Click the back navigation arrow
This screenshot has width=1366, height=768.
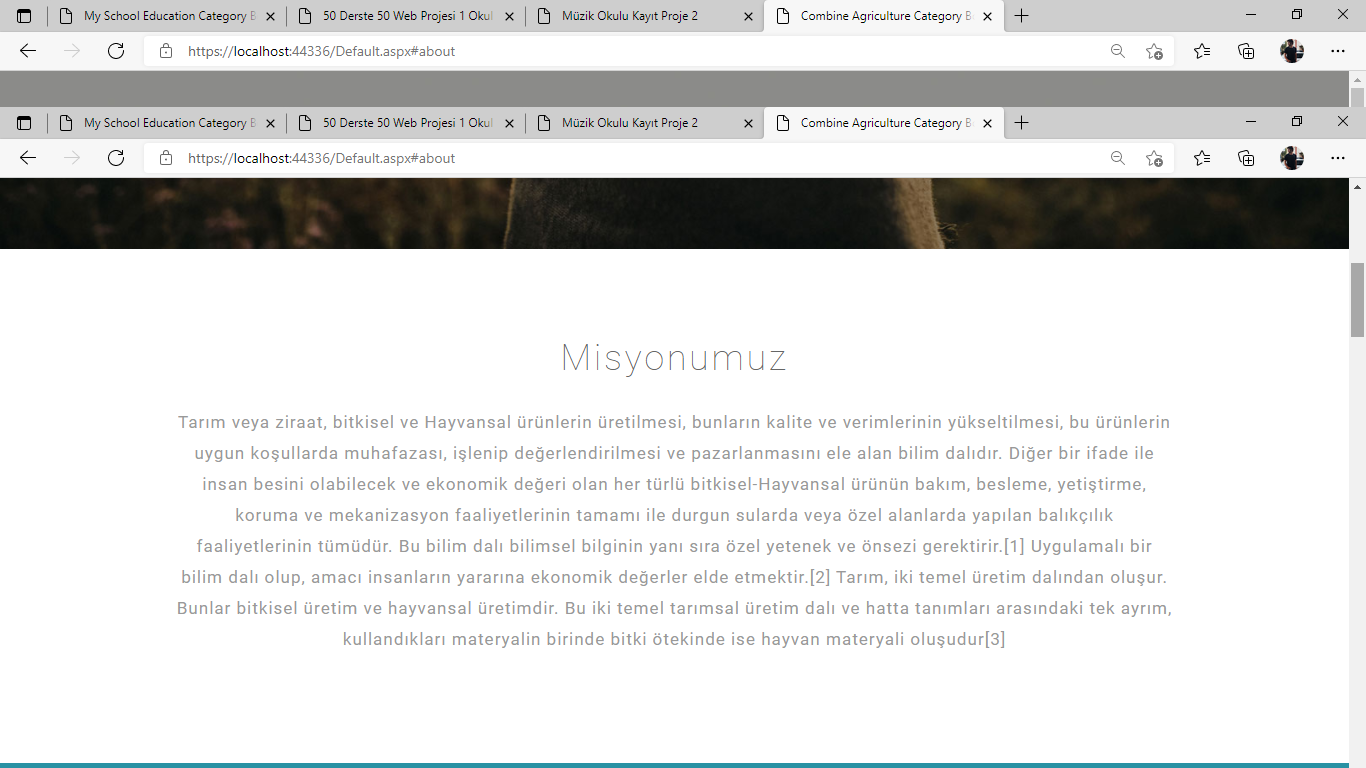click(27, 158)
